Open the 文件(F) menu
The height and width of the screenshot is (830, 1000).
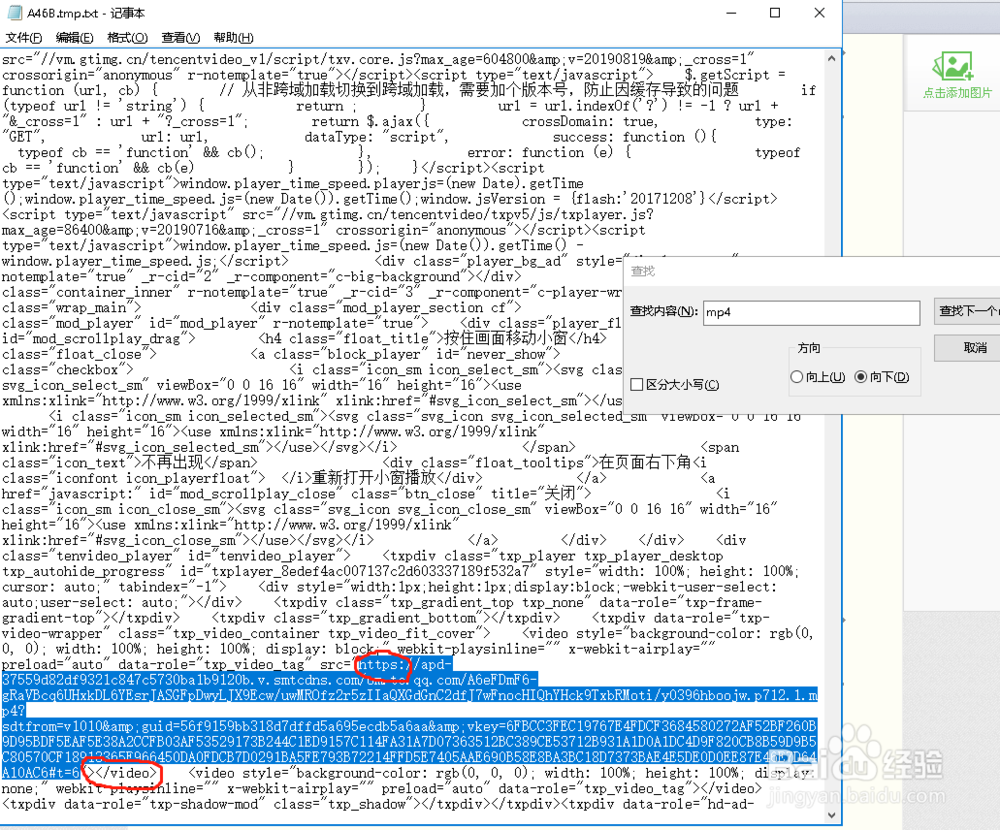[24, 38]
